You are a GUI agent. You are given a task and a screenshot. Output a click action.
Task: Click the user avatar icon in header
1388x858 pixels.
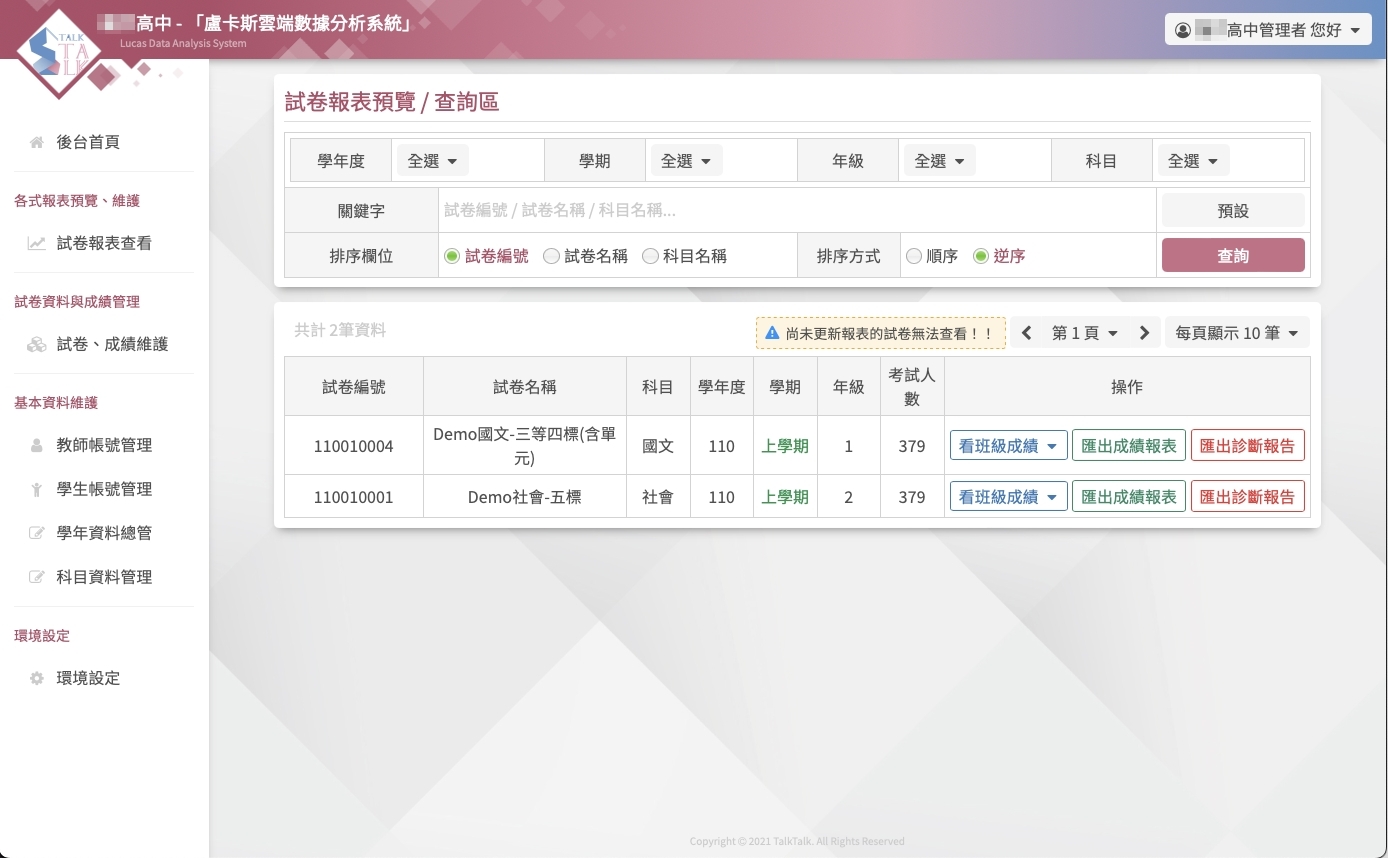point(1183,30)
